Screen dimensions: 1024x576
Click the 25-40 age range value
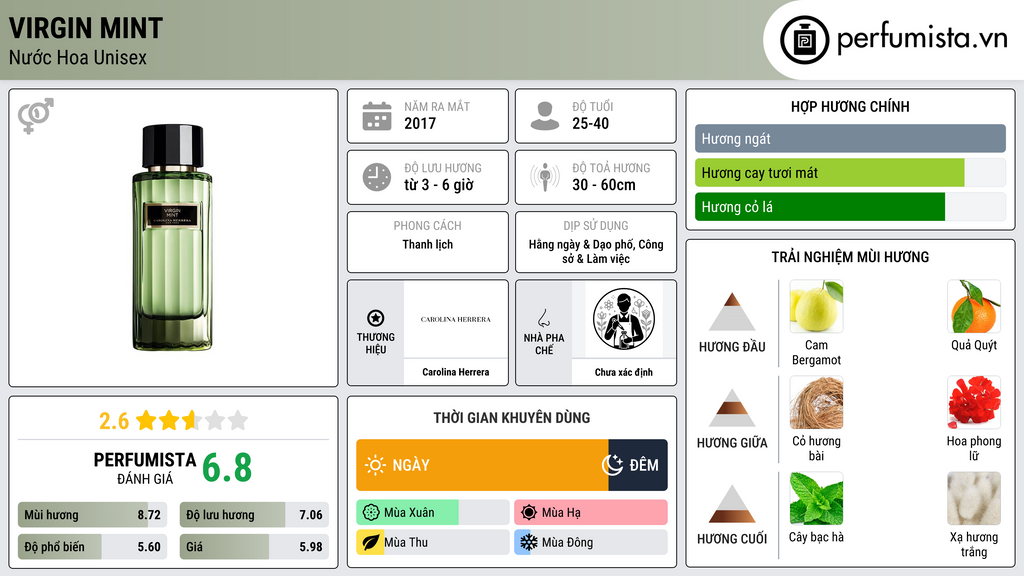pos(590,123)
